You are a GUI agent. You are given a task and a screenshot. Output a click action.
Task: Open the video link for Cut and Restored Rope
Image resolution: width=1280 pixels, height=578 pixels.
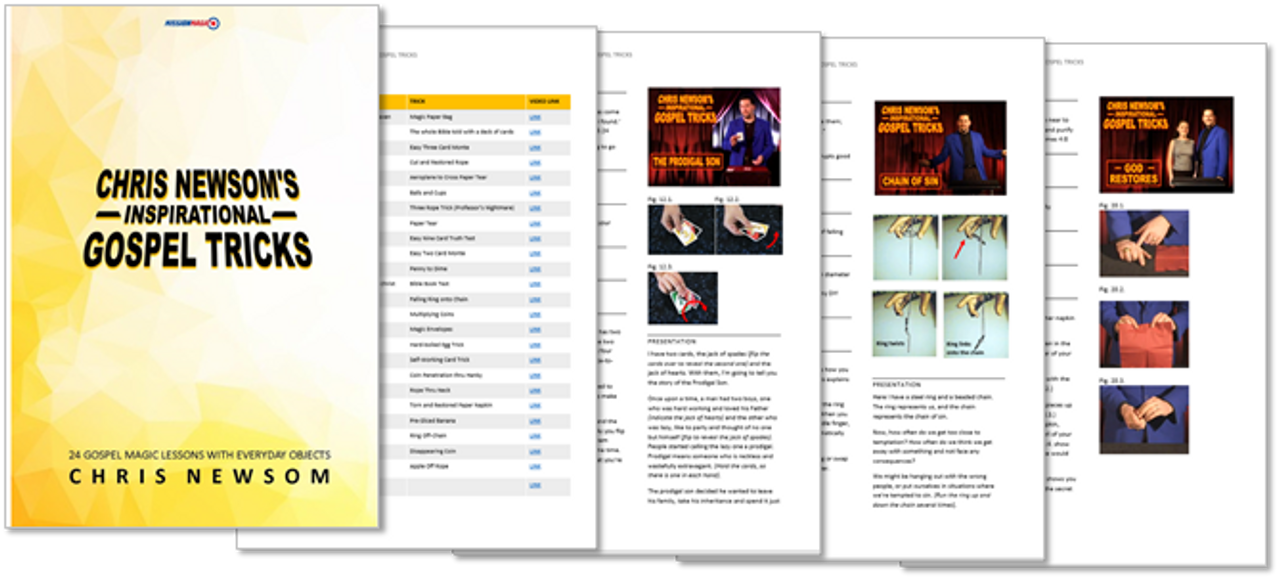point(535,162)
